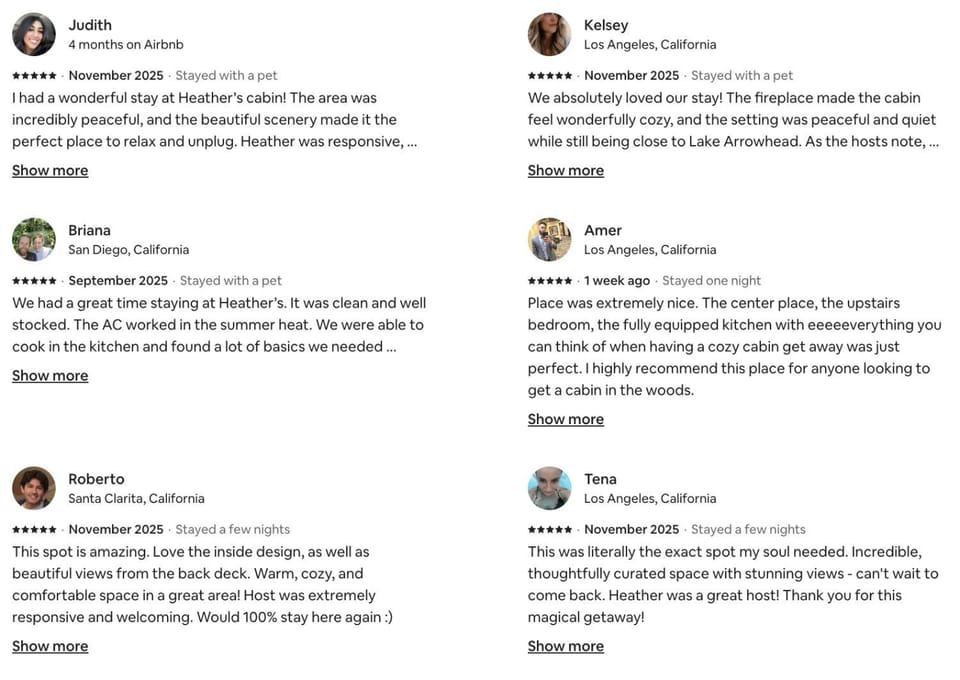Select reviewer name Amer
The width and height of the screenshot is (960, 680).
coord(603,230)
